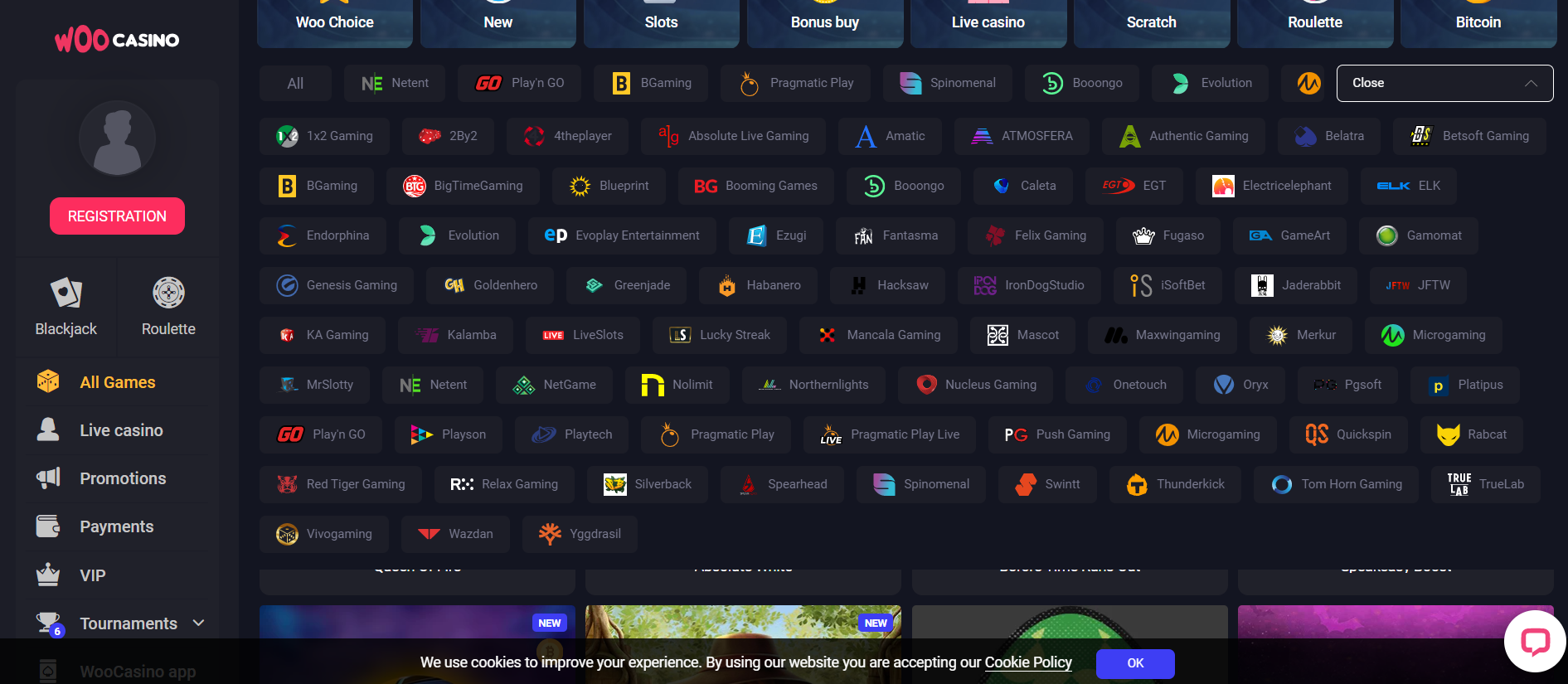This screenshot has height=684, width=1568.
Task: Select the BigTimeGaming provider
Action: [463, 186]
